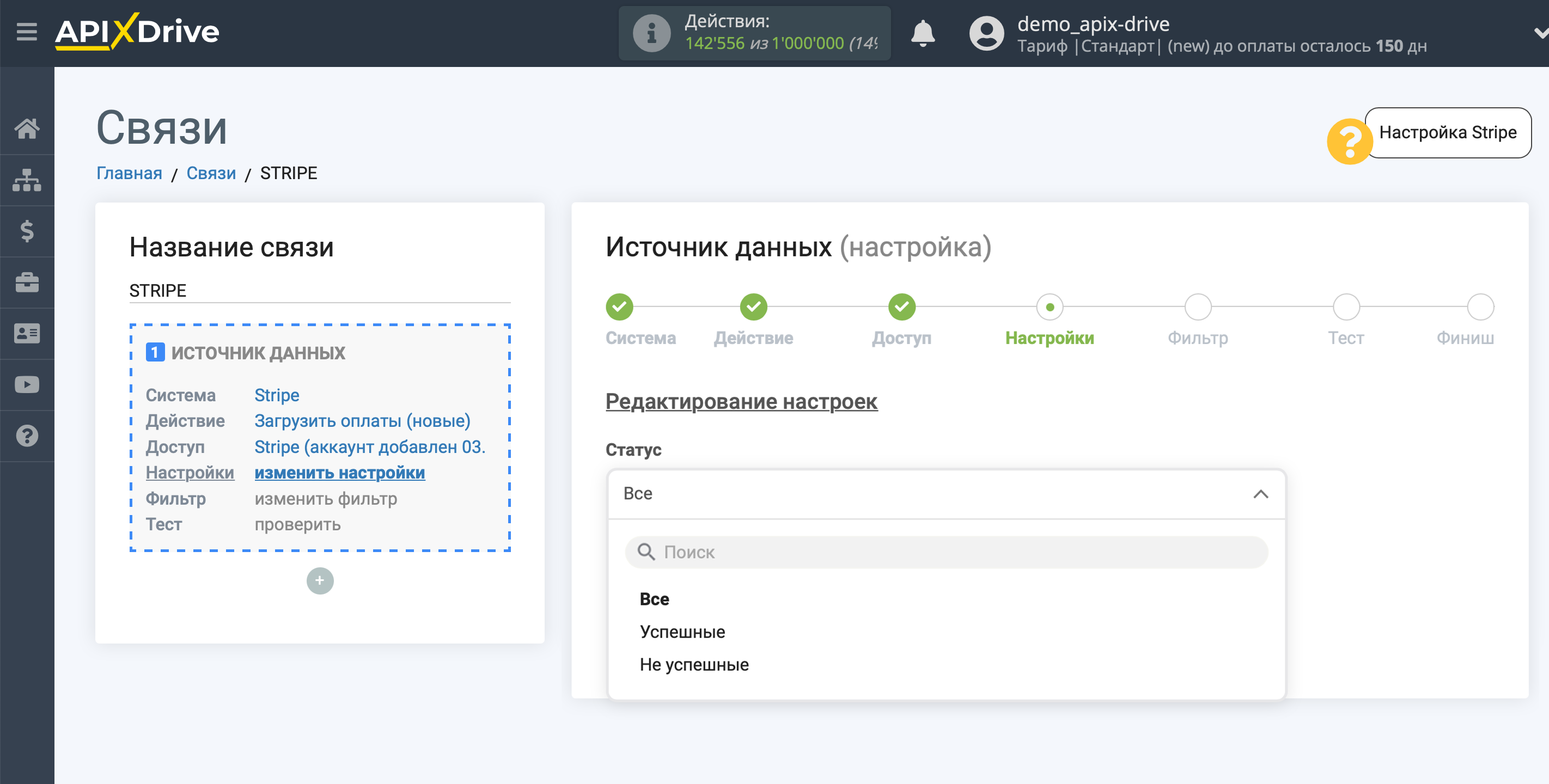Go to Связи breadcrumb
The height and width of the screenshot is (784, 1549).
[x=211, y=173]
